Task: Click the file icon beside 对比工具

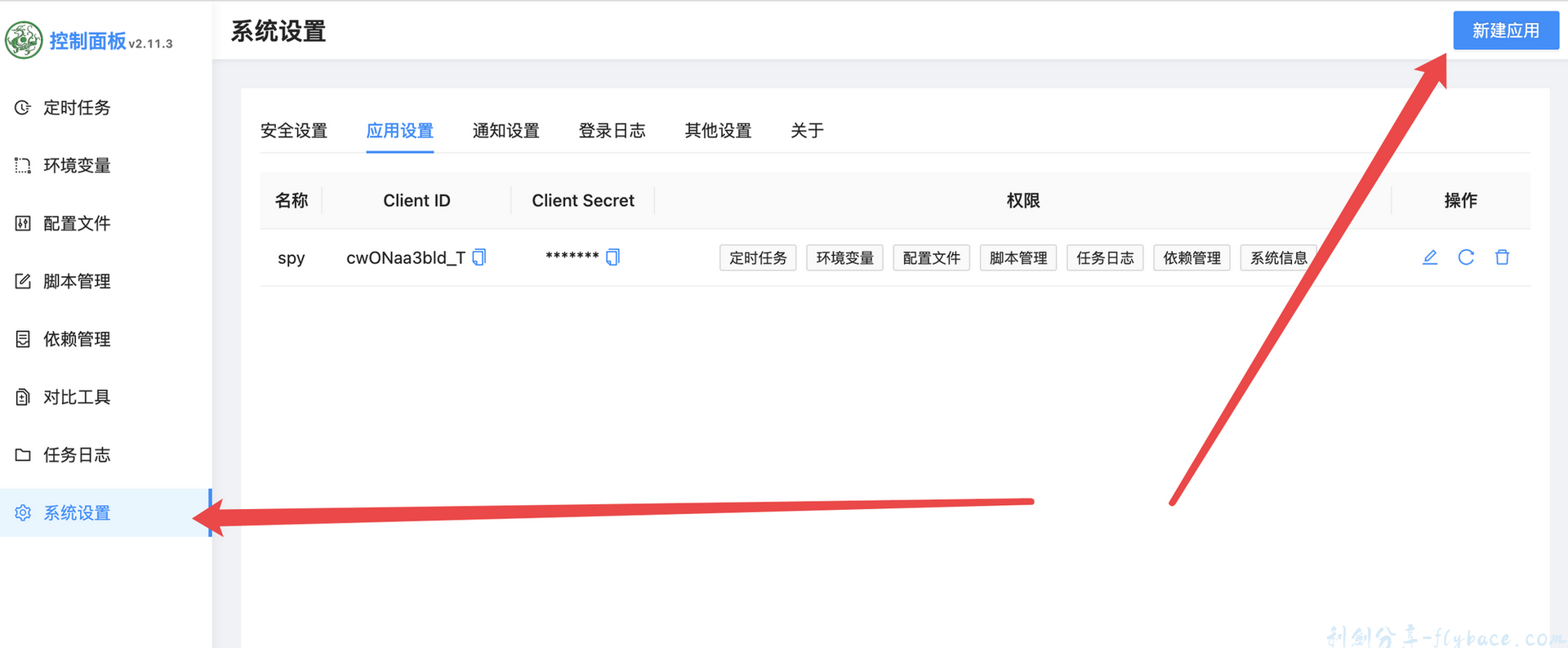Action: [23, 397]
